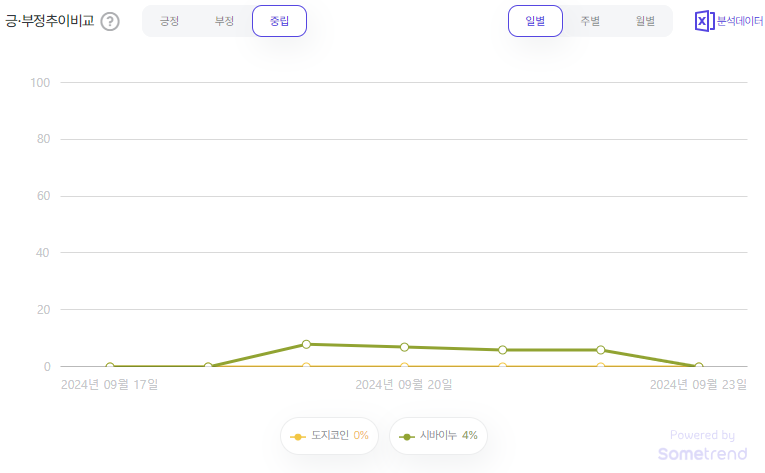Click the 2024년 09월 17일 axis label
The image size is (765, 473).
[x=109, y=385]
